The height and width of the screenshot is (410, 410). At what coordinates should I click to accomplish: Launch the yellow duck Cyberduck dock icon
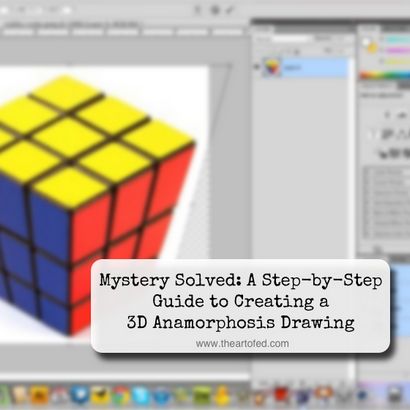[x=222, y=395]
